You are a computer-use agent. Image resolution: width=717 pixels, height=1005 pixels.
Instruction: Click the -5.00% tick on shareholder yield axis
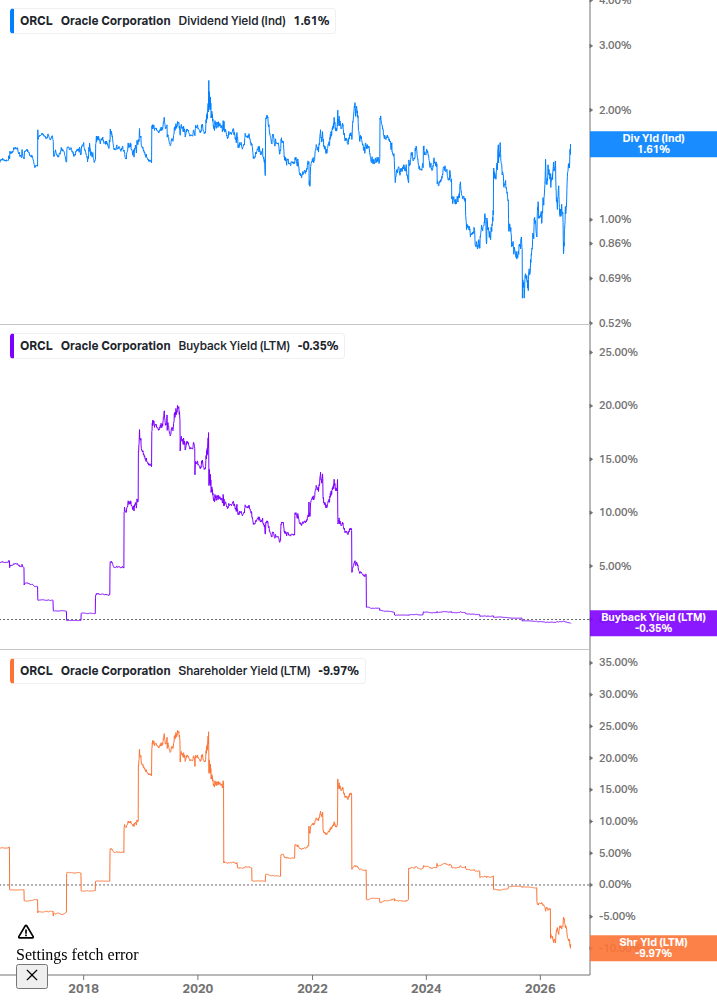[x=617, y=917]
